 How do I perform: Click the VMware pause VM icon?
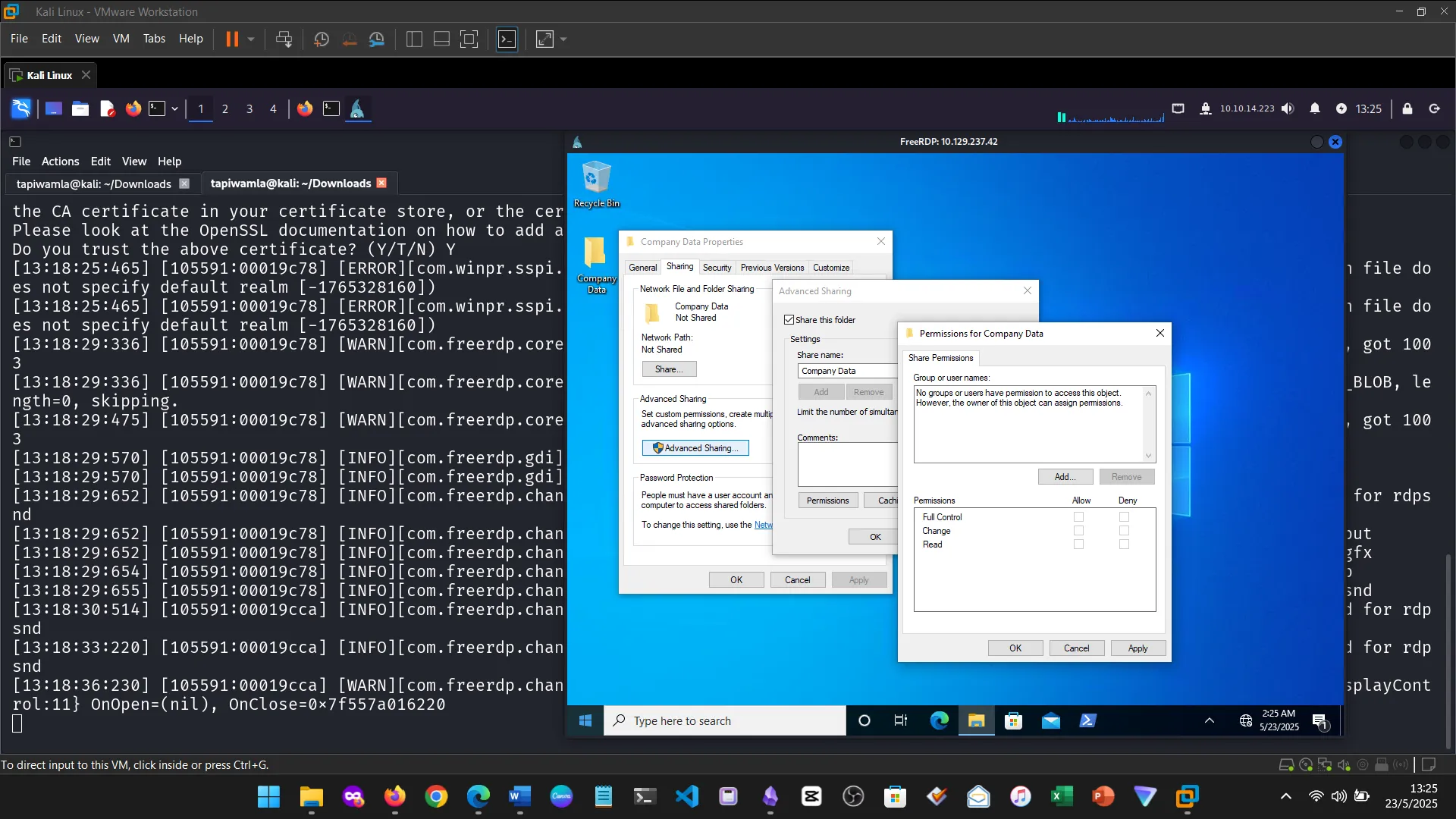point(232,39)
